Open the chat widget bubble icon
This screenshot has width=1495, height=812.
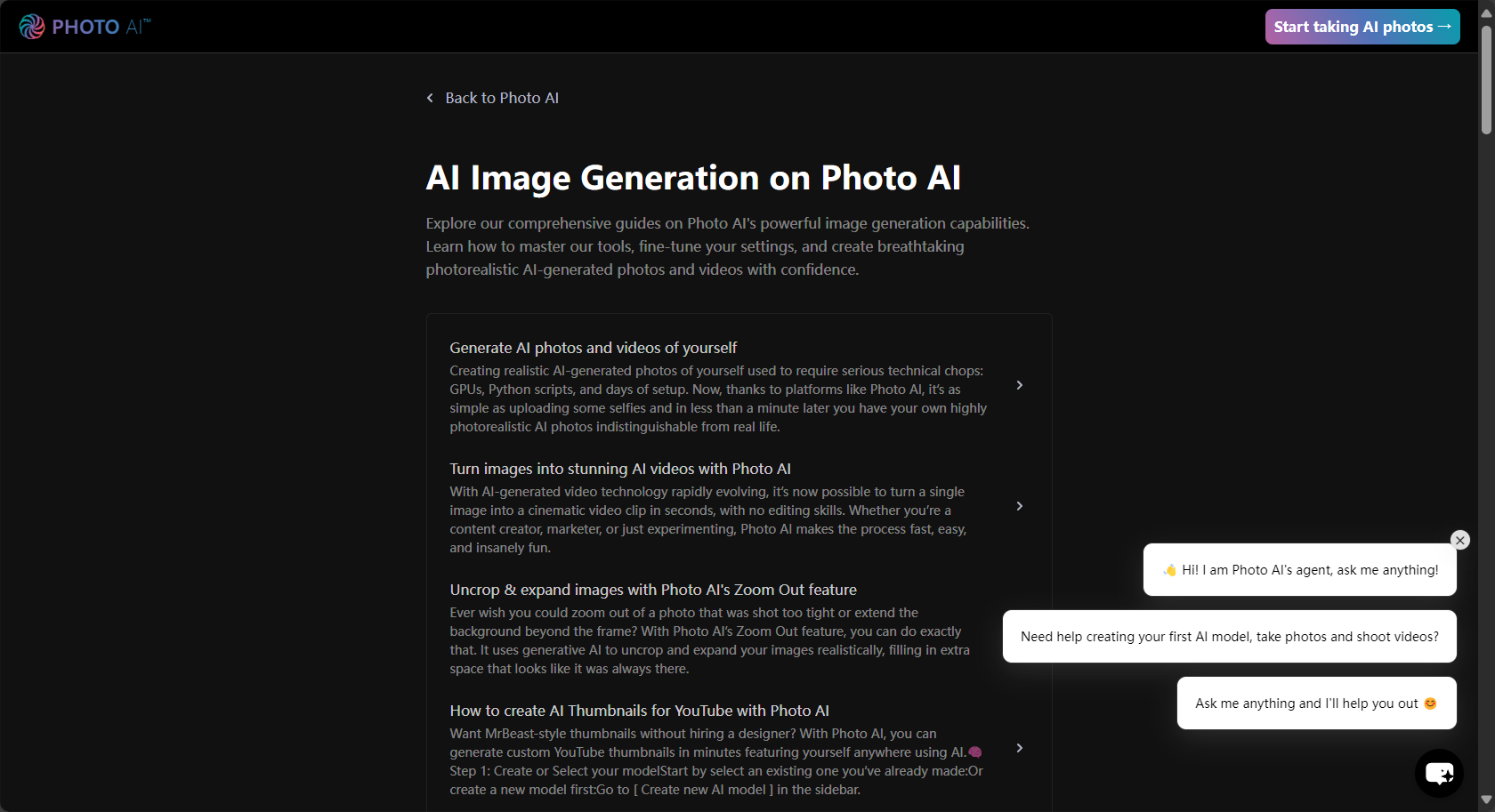[1439, 773]
